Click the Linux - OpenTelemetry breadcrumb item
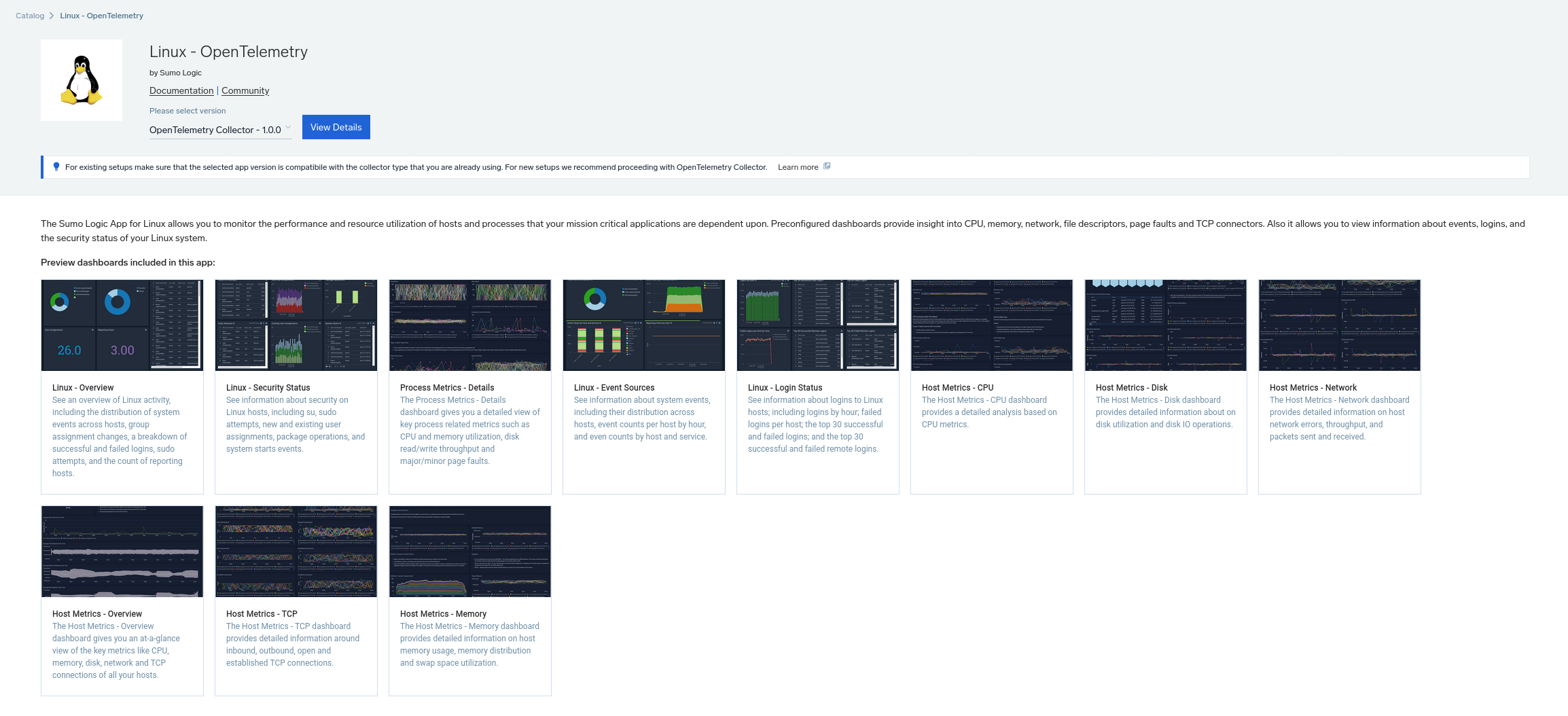Screen dimensions: 1568x716 [x=101, y=15]
